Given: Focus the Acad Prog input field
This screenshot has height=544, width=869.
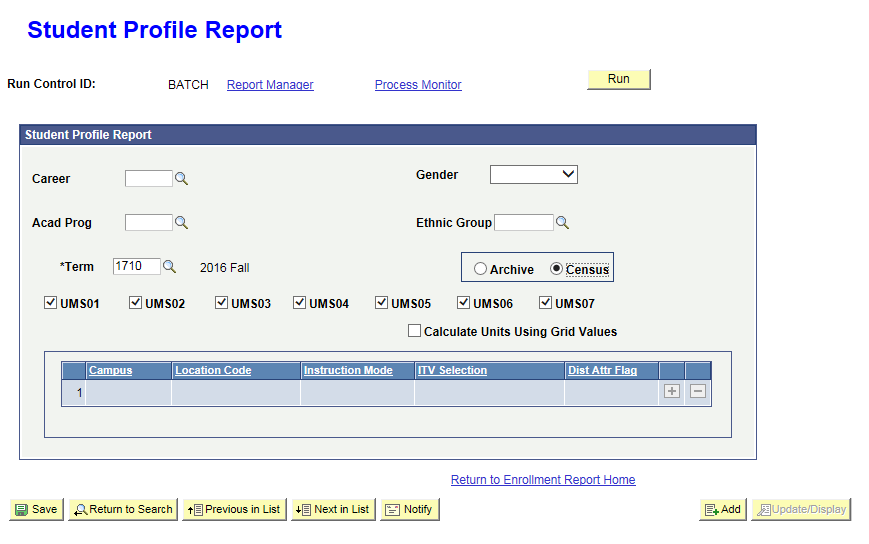Looking at the screenshot, I should pyautogui.click(x=149, y=223).
